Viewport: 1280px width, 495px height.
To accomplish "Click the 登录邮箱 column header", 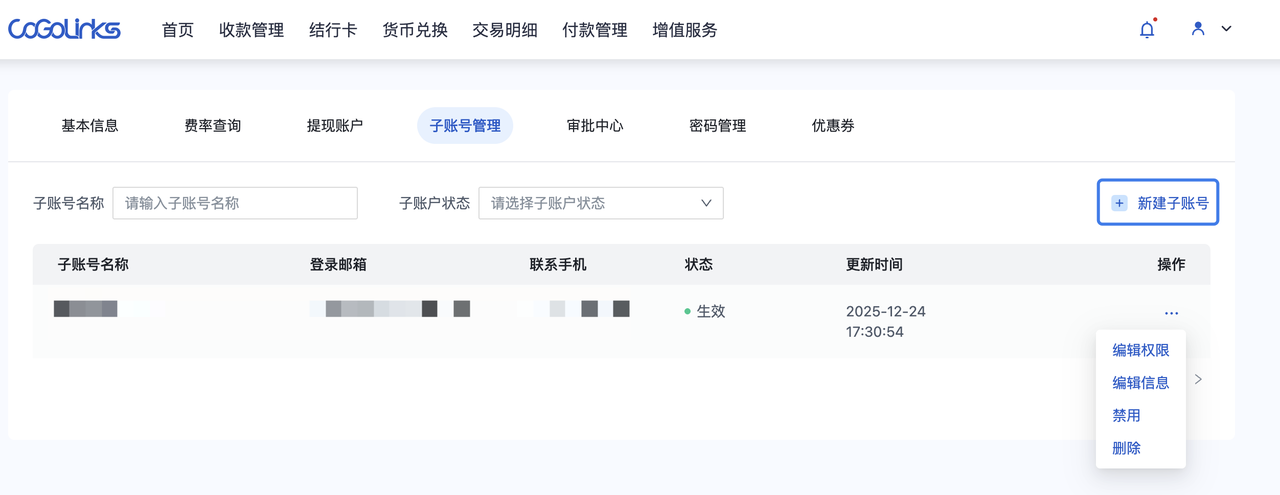I will pos(338,265).
